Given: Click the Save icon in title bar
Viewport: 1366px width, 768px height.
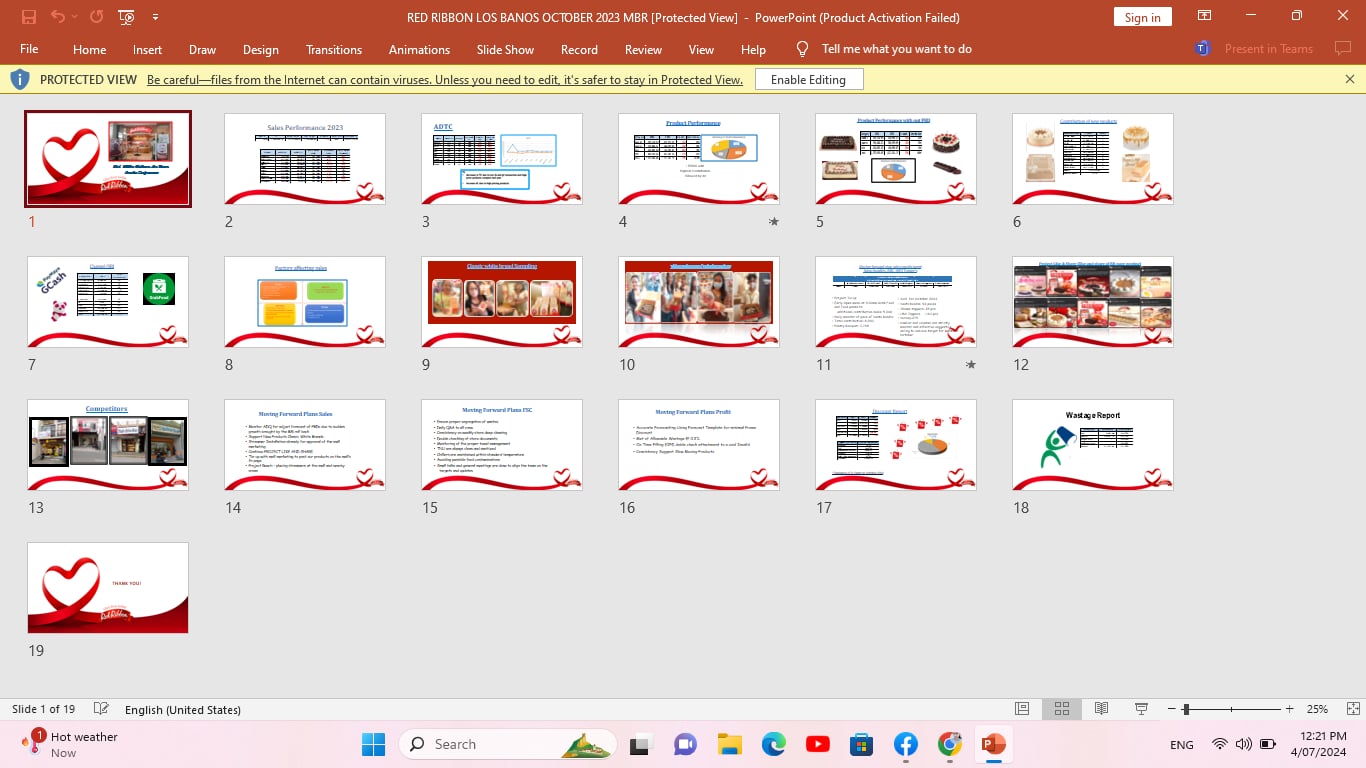Looking at the screenshot, I should (x=28, y=17).
